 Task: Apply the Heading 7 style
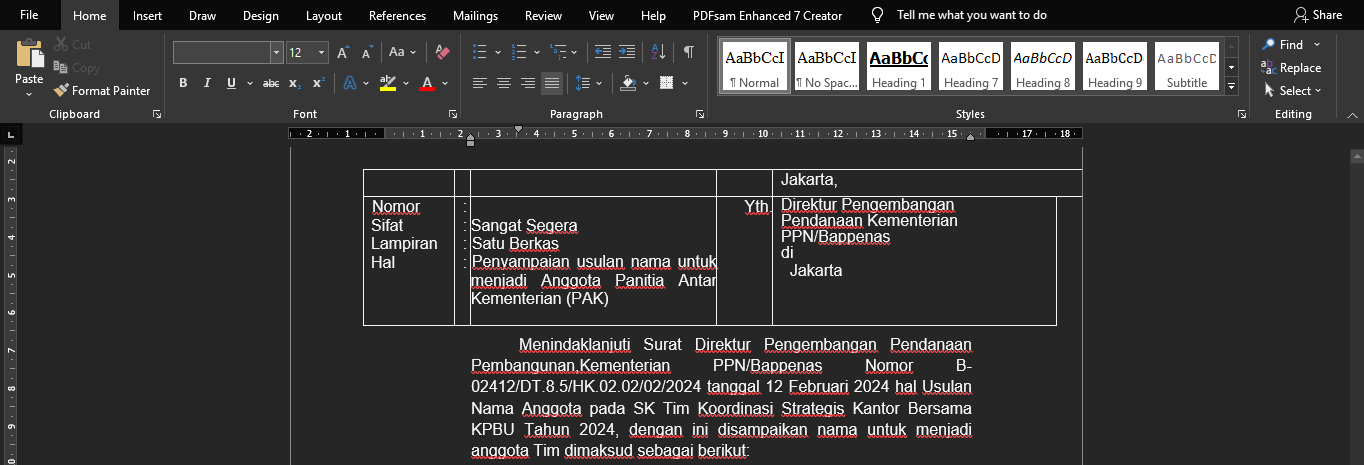click(x=971, y=66)
